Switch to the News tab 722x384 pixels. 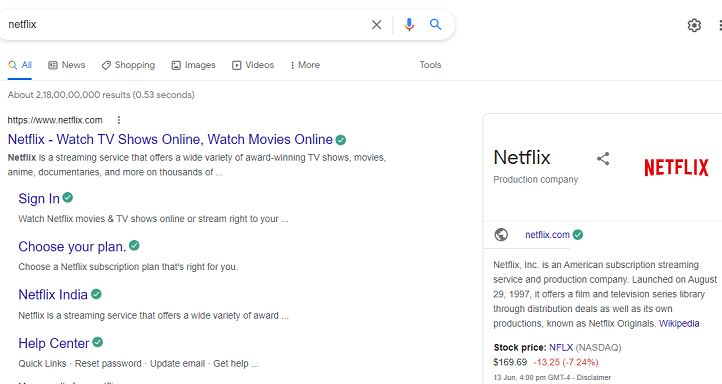point(67,65)
